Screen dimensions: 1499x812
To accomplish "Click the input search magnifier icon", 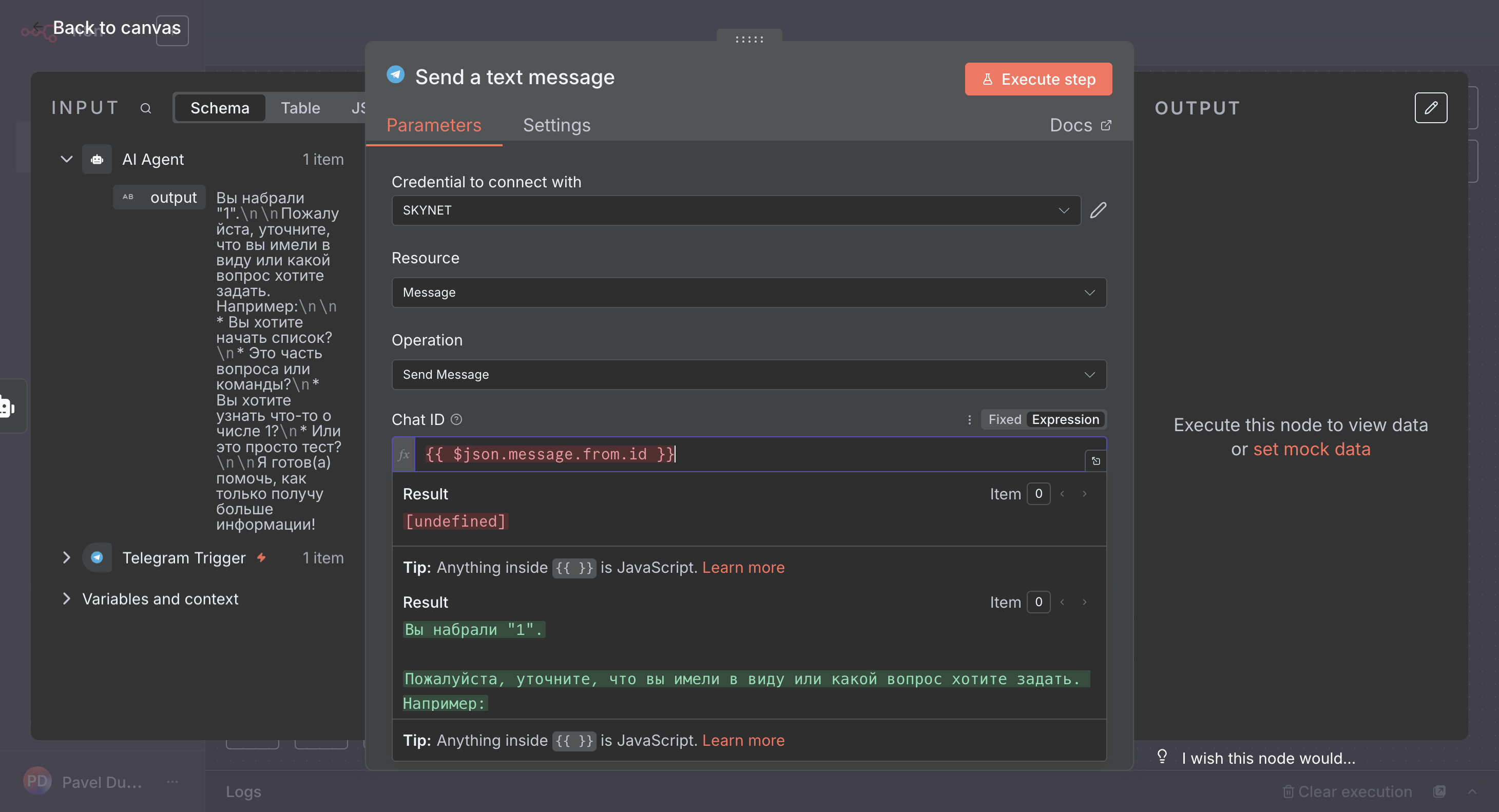I will pyautogui.click(x=145, y=108).
